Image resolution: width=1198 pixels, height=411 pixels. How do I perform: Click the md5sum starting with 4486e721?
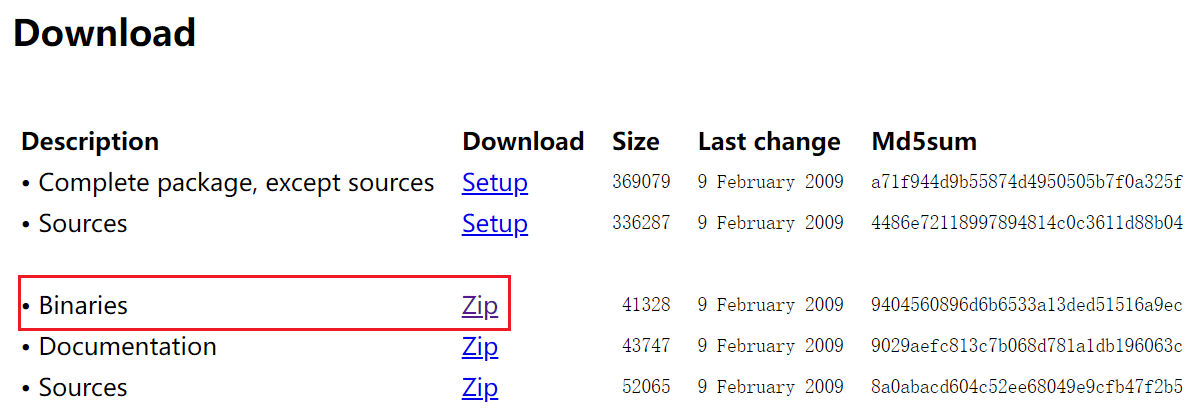(x=1027, y=224)
